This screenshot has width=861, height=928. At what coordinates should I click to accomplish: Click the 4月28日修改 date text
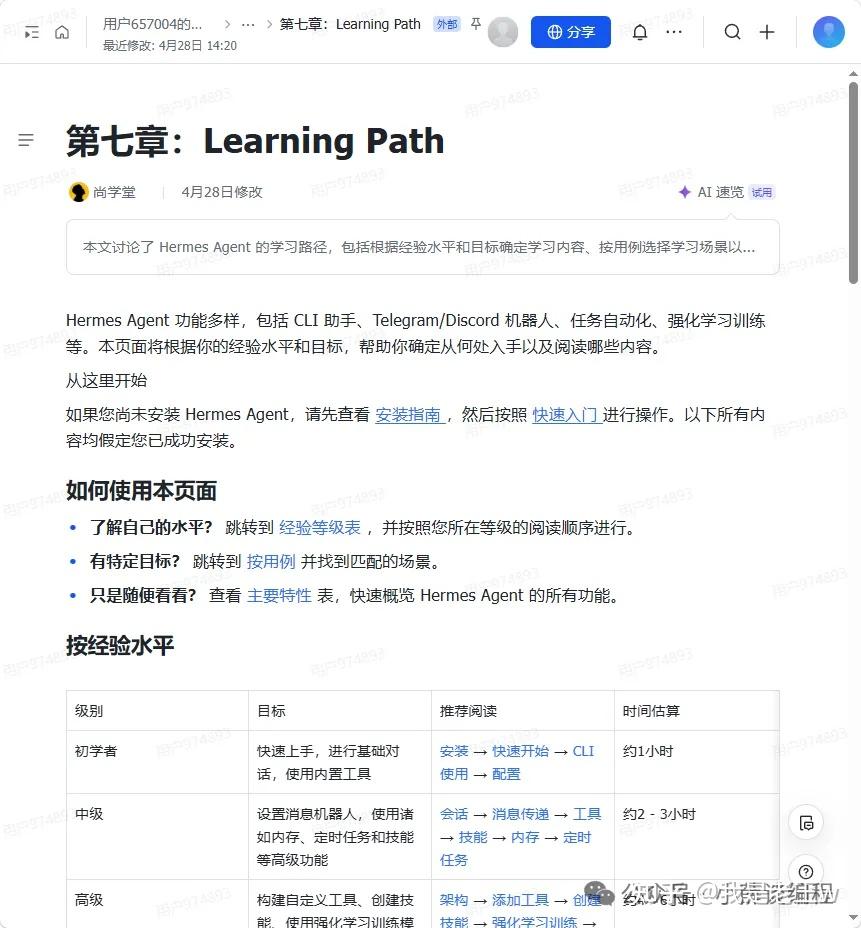[x=222, y=192]
